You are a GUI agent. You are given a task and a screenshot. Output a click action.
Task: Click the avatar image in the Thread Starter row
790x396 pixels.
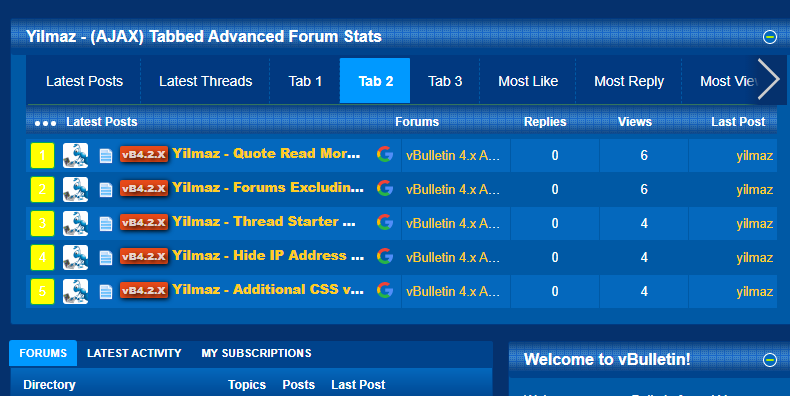point(76,223)
